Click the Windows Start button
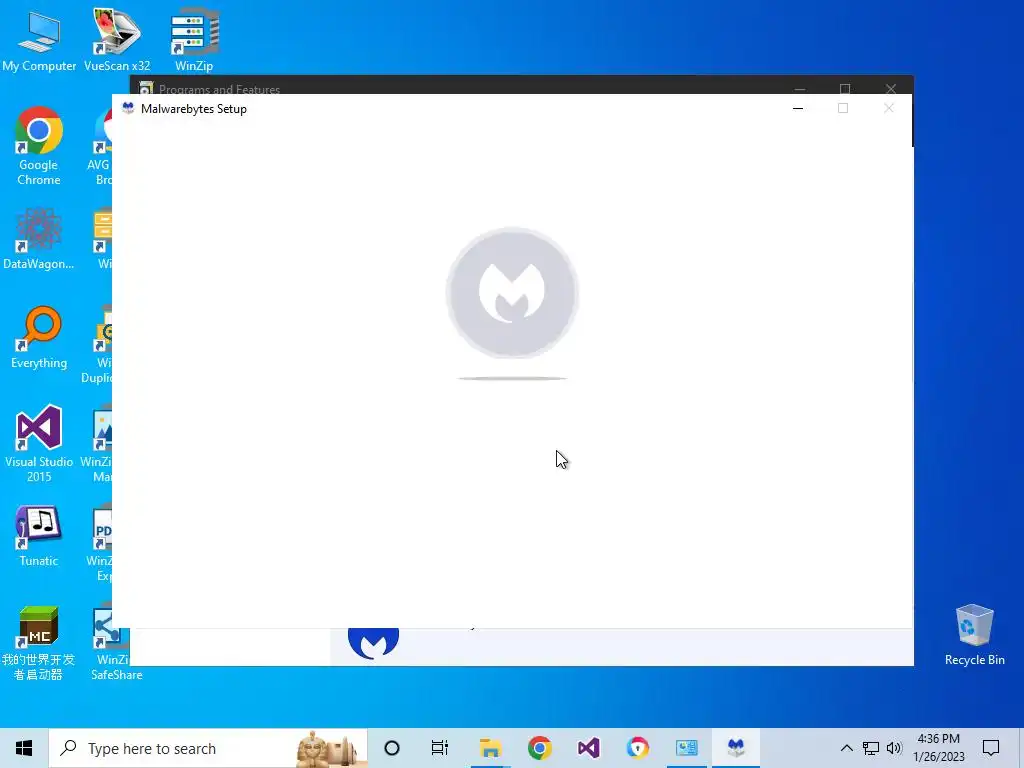This screenshot has height=768, width=1024. click(24, 748)
